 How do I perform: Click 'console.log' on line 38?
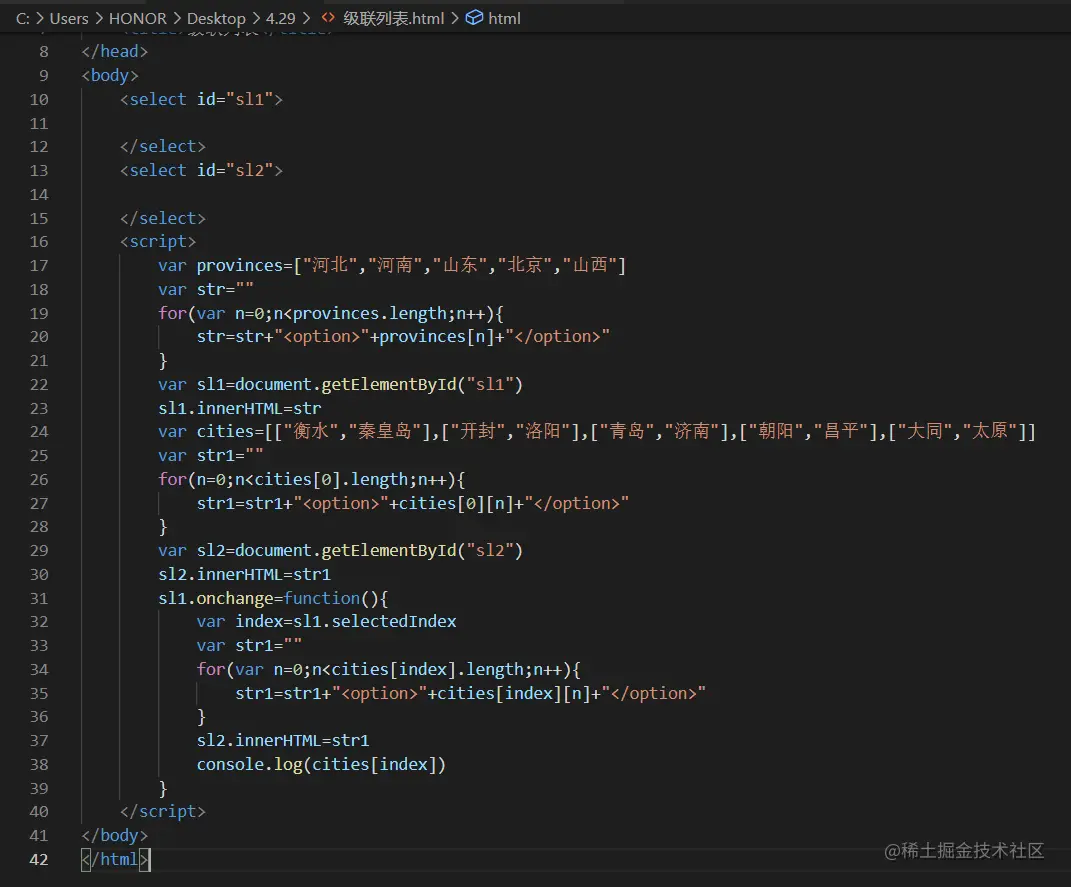point(249,765)
